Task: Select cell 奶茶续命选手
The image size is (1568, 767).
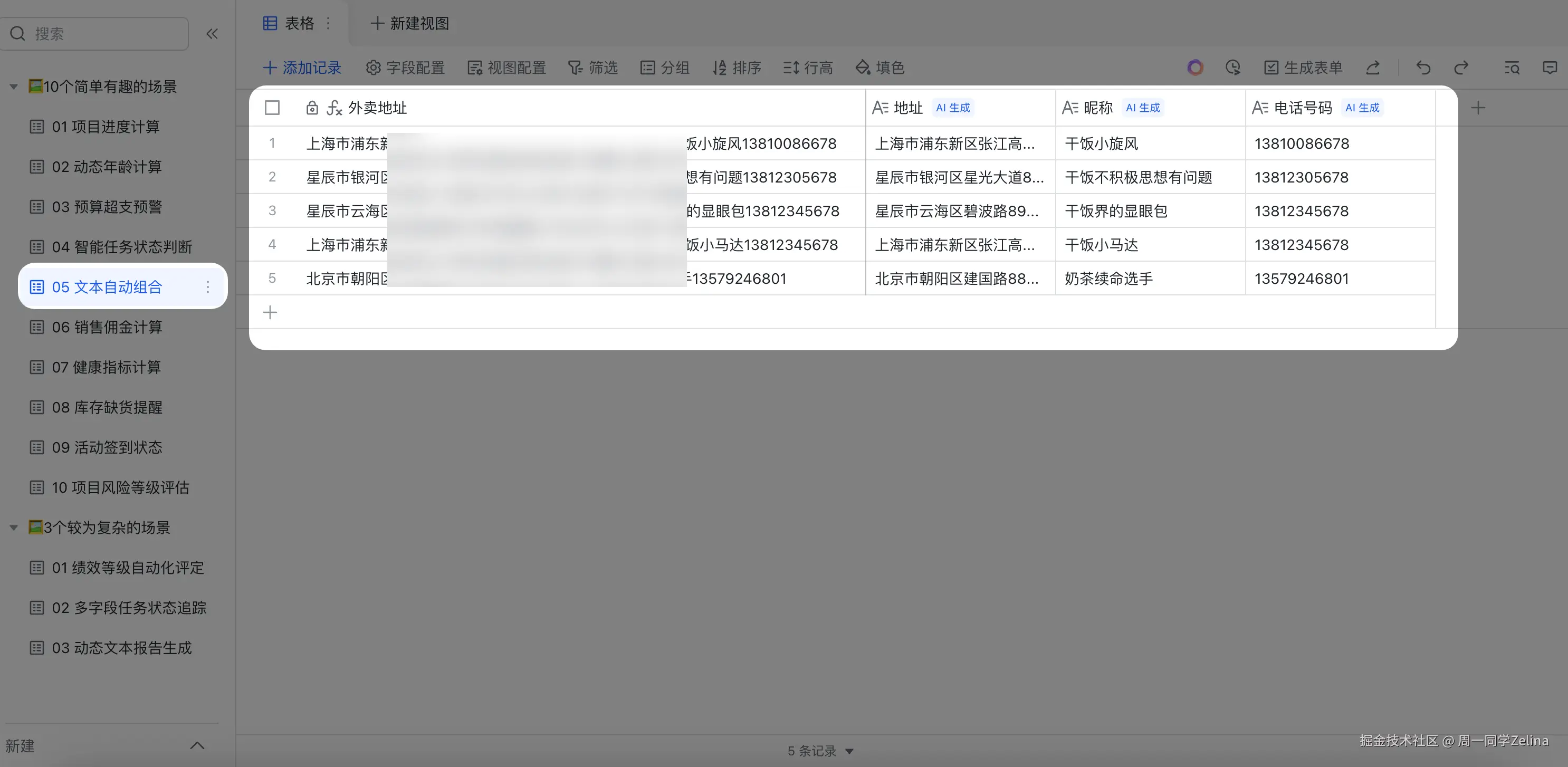Action: 1150,279
